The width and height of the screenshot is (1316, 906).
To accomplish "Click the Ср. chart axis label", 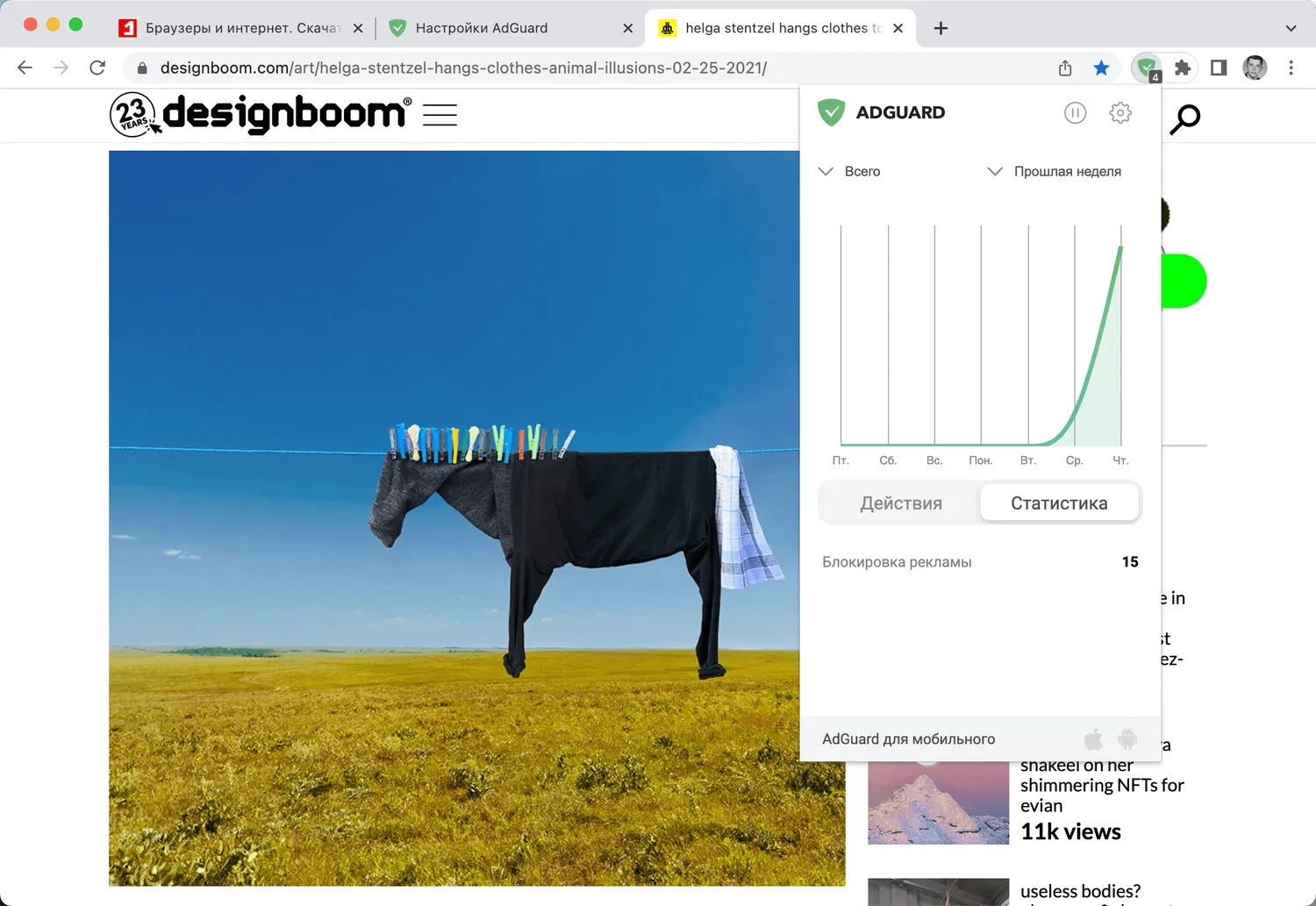I will (x=1074, y=460).
